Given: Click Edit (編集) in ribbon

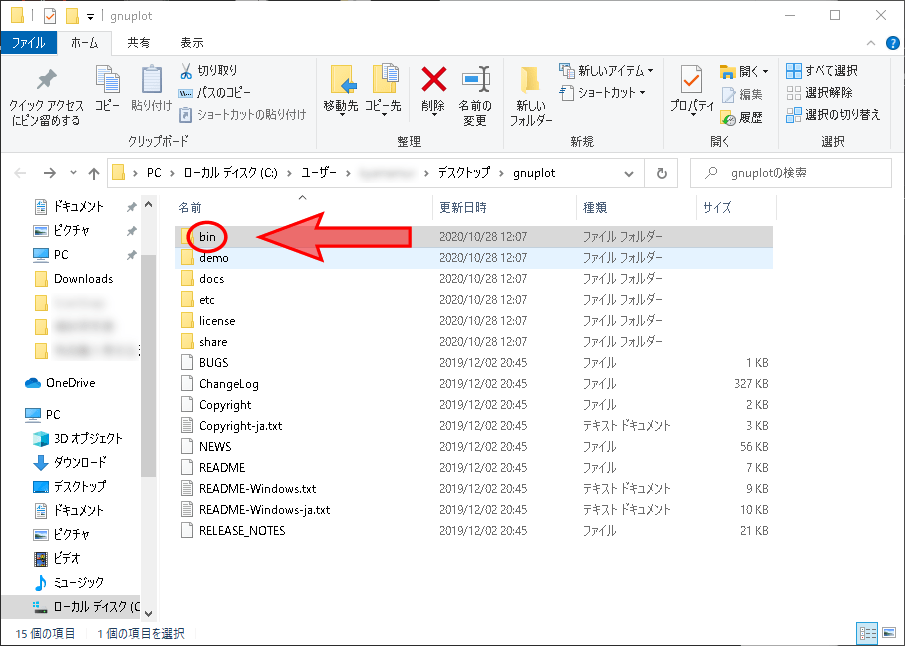Looking at the screenshot, I should (x=742, y=94).
